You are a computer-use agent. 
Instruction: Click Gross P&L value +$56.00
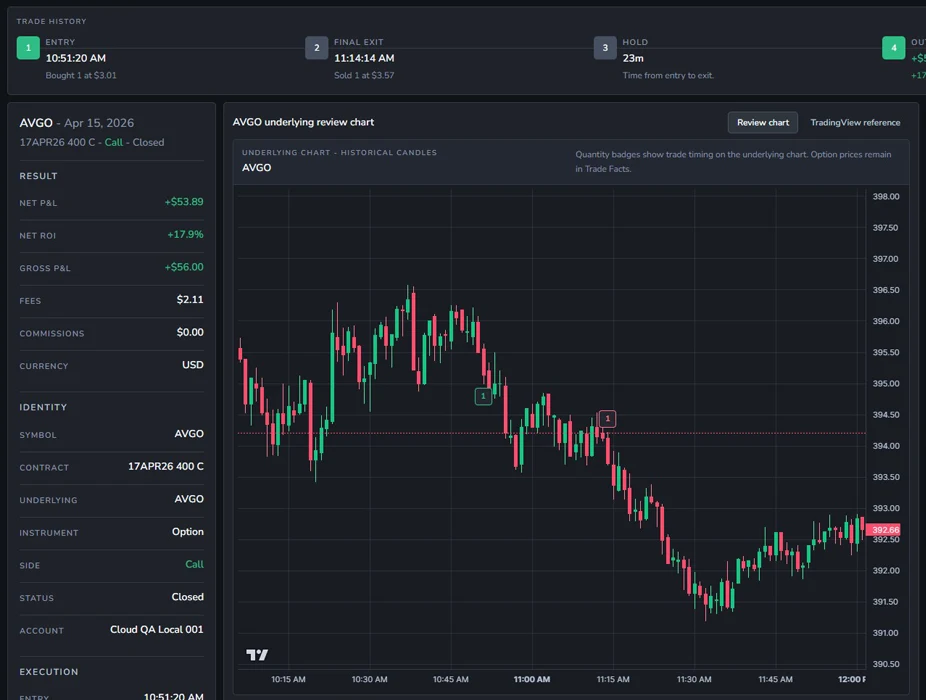(x=184, y=267)
